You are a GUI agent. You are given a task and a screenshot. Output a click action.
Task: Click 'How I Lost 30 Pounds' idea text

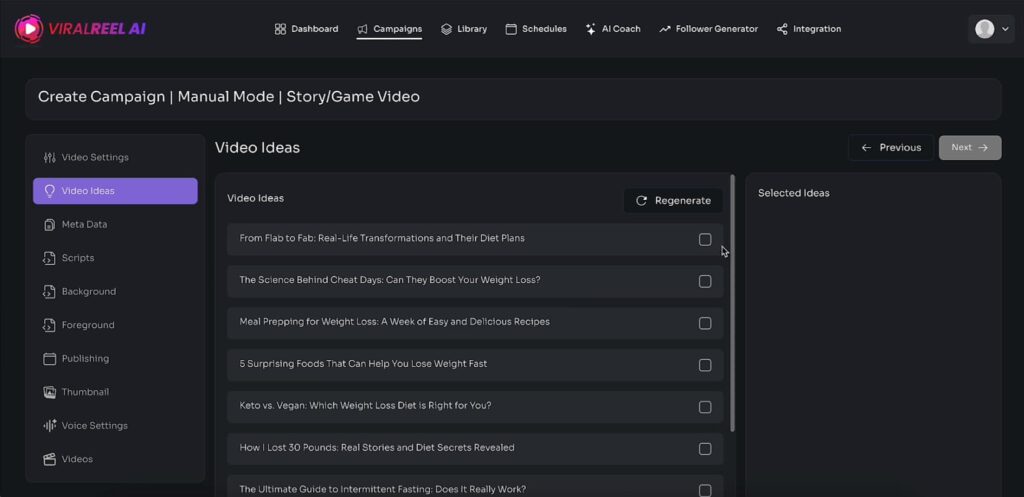point(377,447)
